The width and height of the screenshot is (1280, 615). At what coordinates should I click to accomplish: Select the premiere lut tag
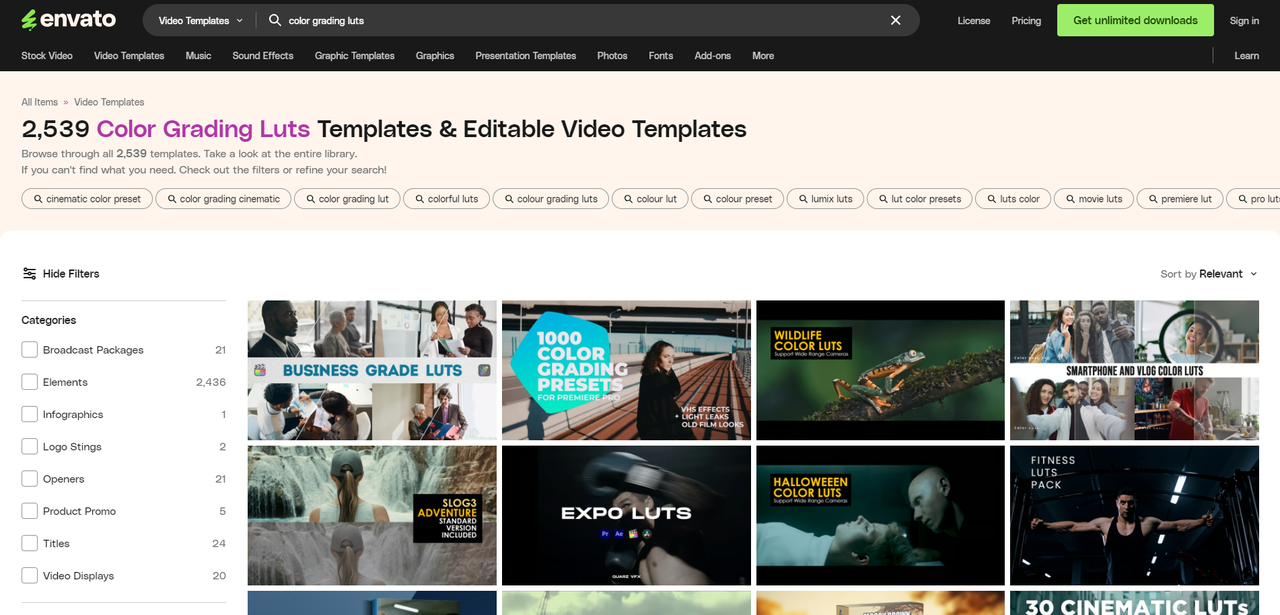(x=1180, y=199)
